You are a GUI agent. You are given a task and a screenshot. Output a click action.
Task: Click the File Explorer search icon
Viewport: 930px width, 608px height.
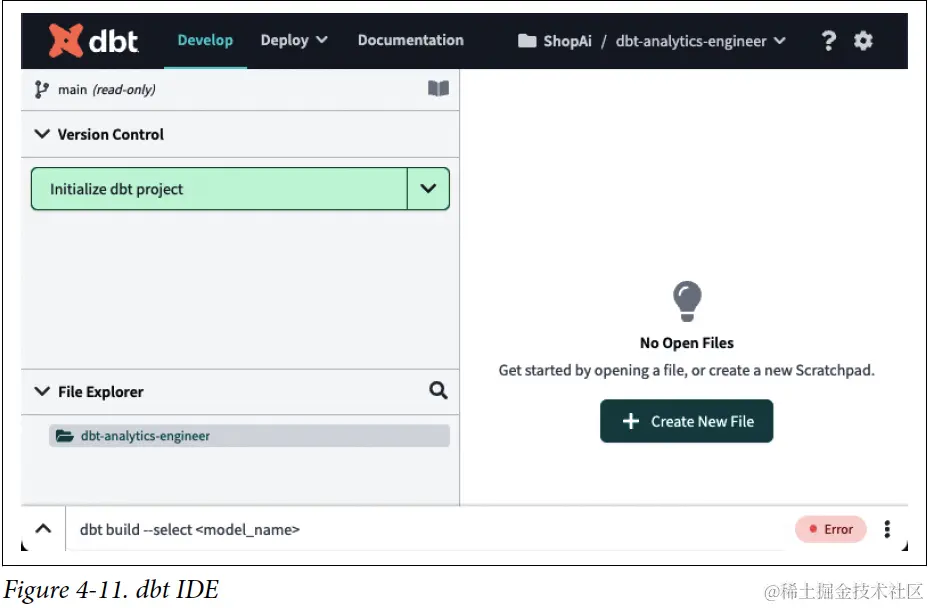click(x=438, y=390)
